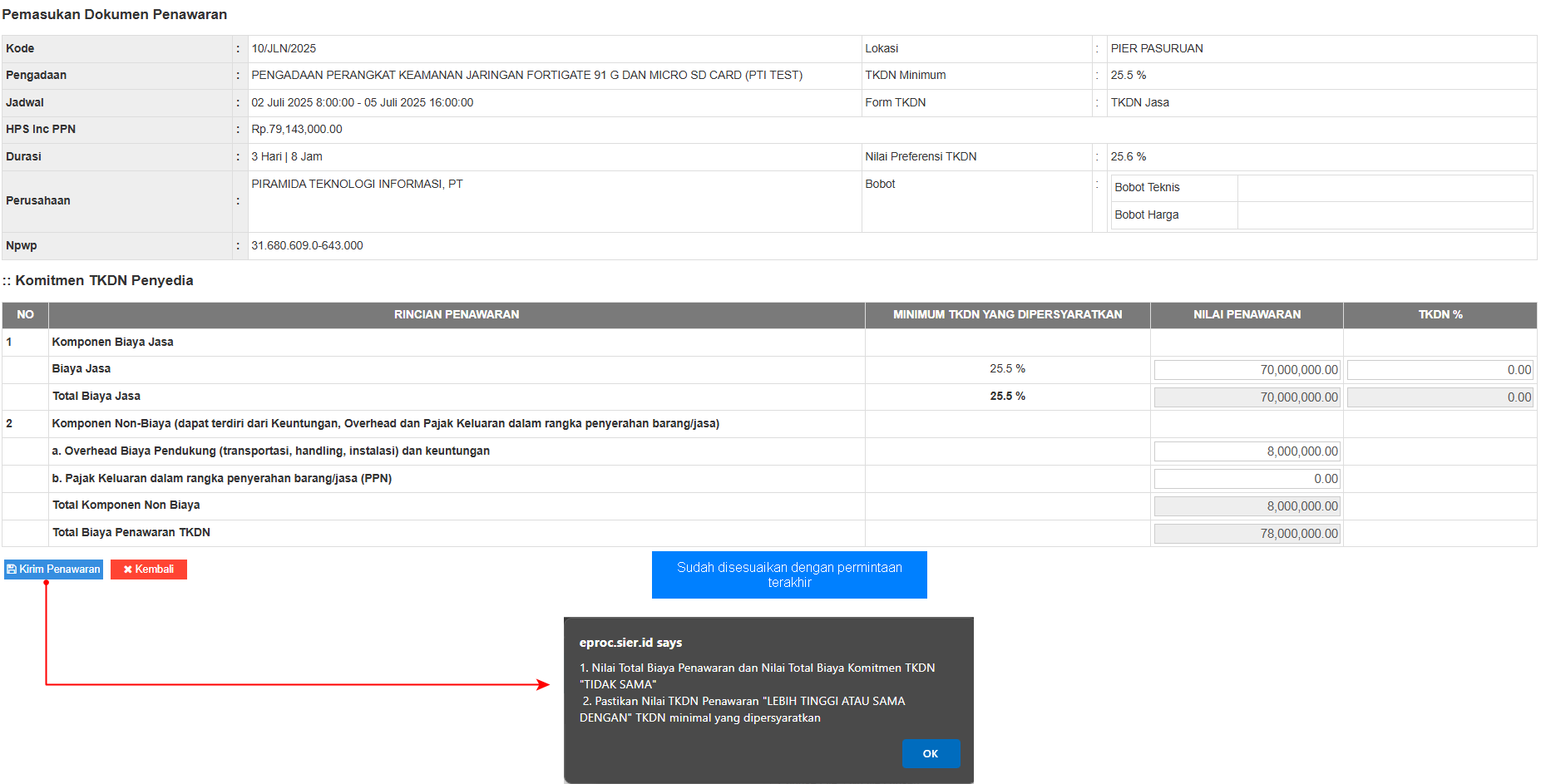Screen dimensions: 1541x784
Task: Select the Total Biaya Jasa nilai penawaran field
Action: pos(1246,397)
